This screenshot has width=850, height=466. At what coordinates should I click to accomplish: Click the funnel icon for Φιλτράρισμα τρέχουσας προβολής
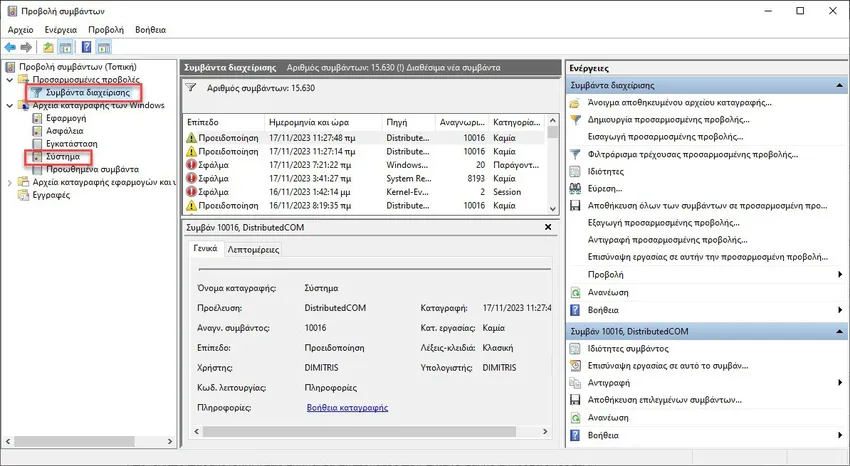576,154
